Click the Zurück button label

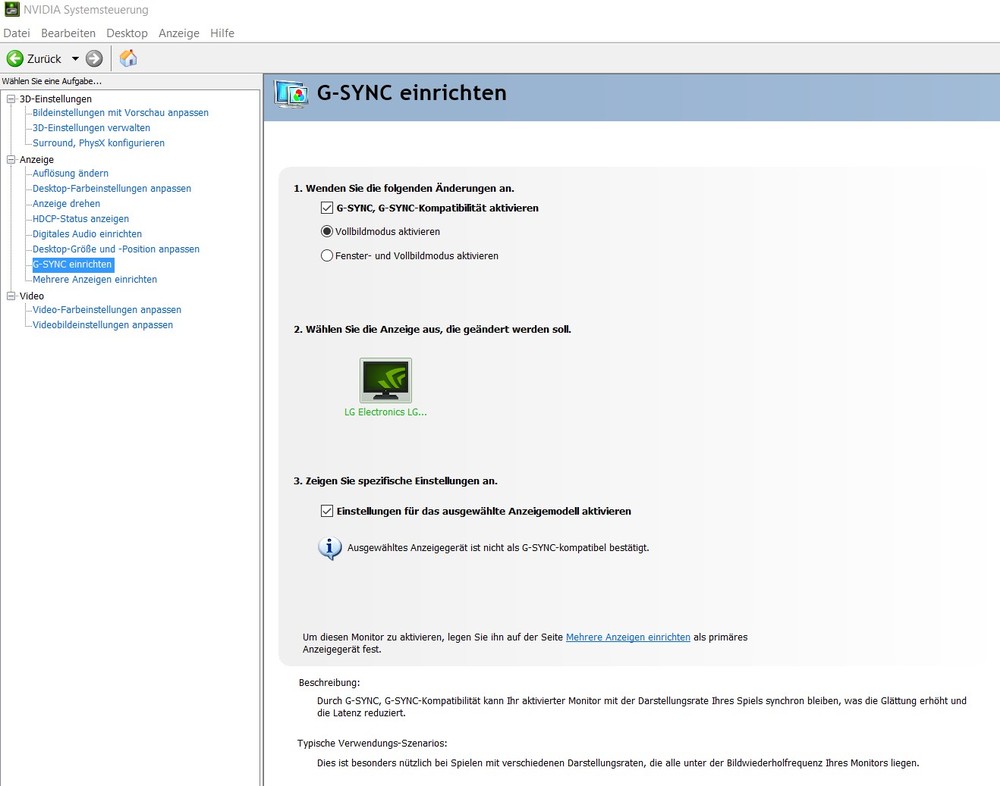(44, 59)
